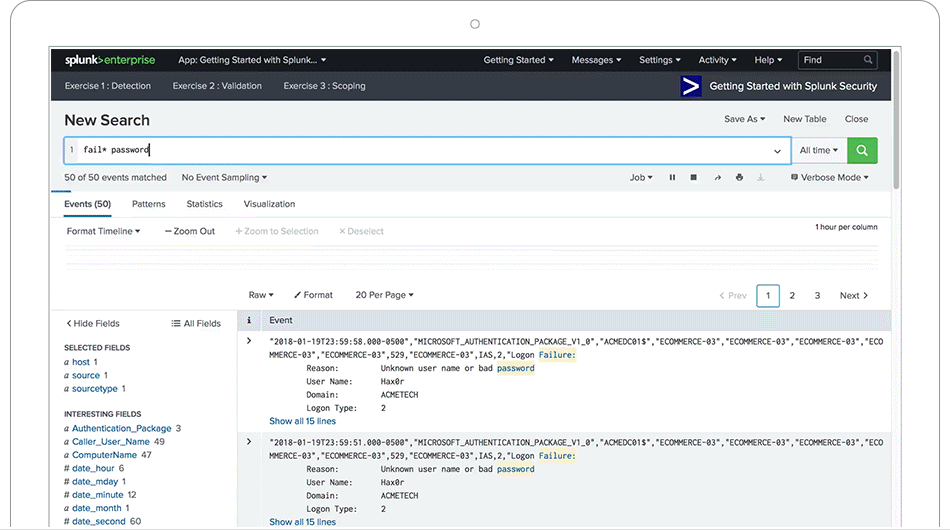Open the Raw display dropdown
This screenshot has height=530, width=950.
(x=261, y=295)
